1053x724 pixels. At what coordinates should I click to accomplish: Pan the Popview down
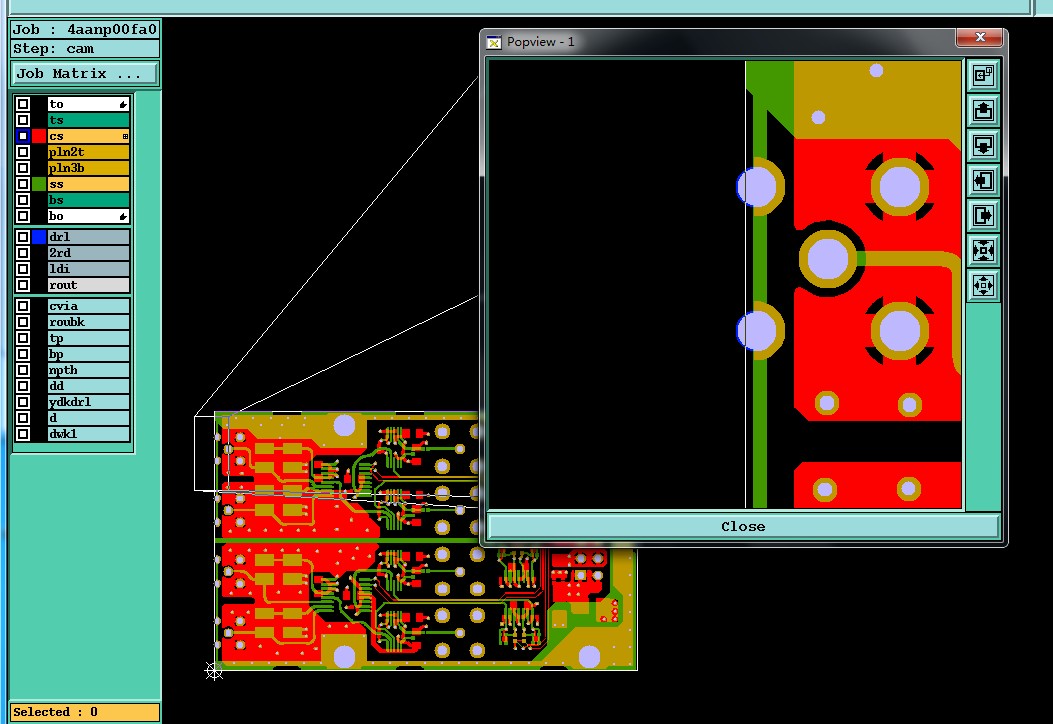tap(983, 145)
